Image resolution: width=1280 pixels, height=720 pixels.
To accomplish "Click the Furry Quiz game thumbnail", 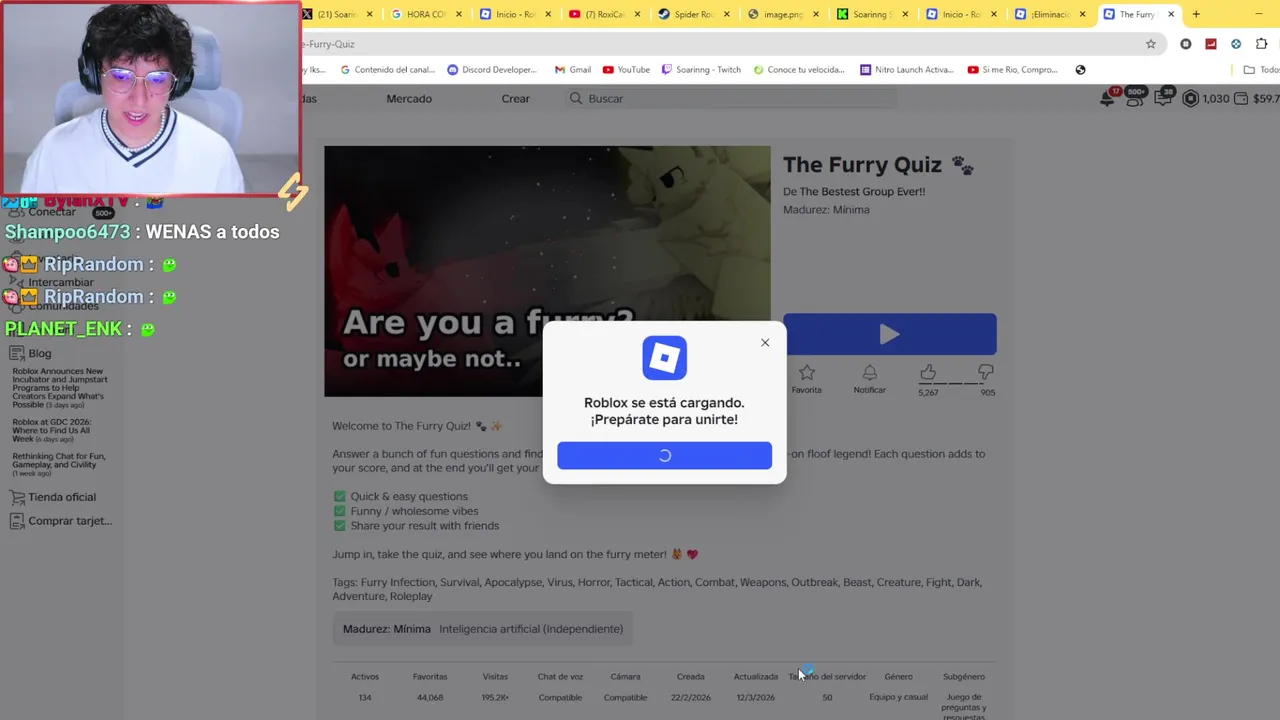I will click(547, 271).
